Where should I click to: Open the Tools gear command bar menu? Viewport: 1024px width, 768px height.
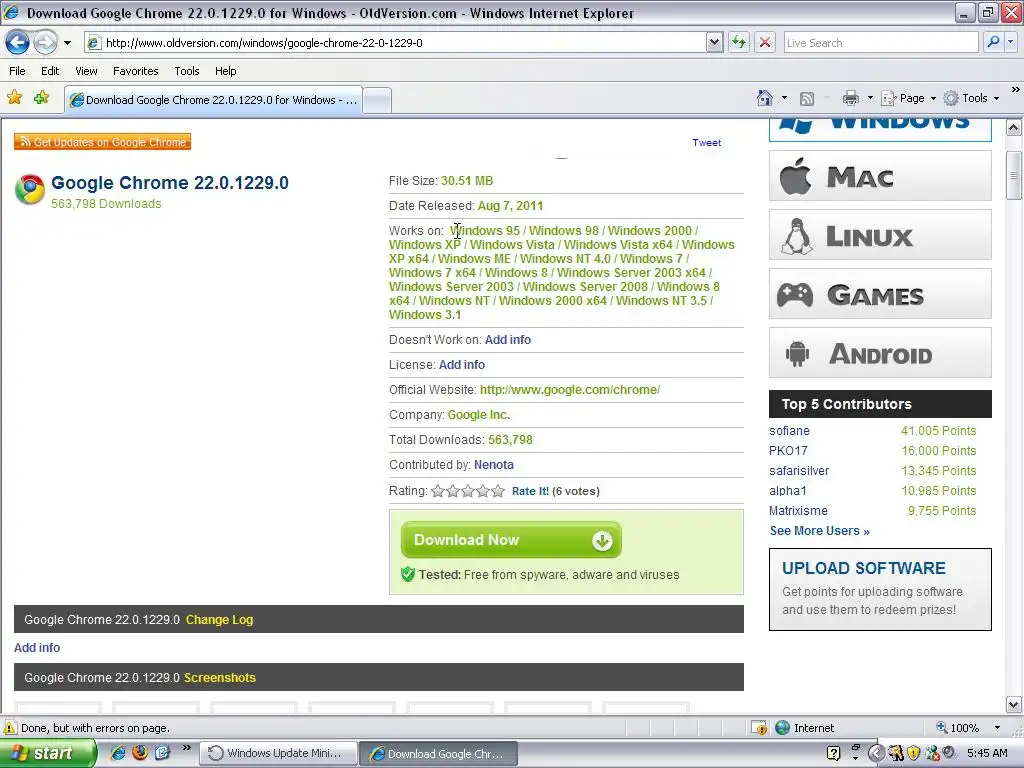tap(972, 99)
